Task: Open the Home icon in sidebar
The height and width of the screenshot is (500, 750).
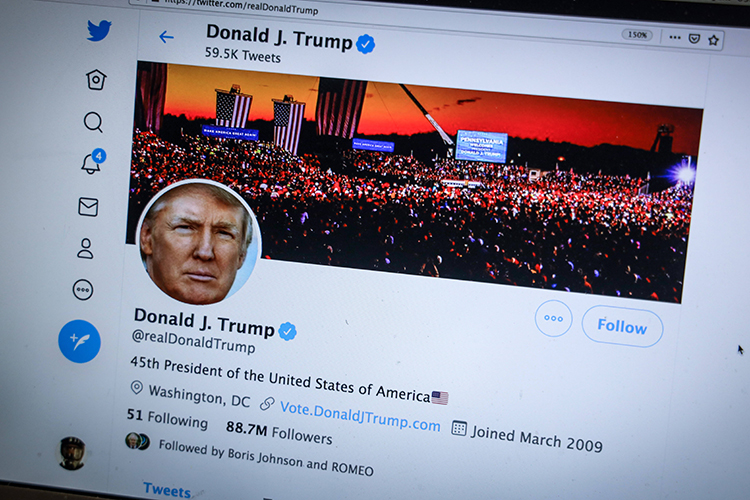Action: [x=96, y=80]
